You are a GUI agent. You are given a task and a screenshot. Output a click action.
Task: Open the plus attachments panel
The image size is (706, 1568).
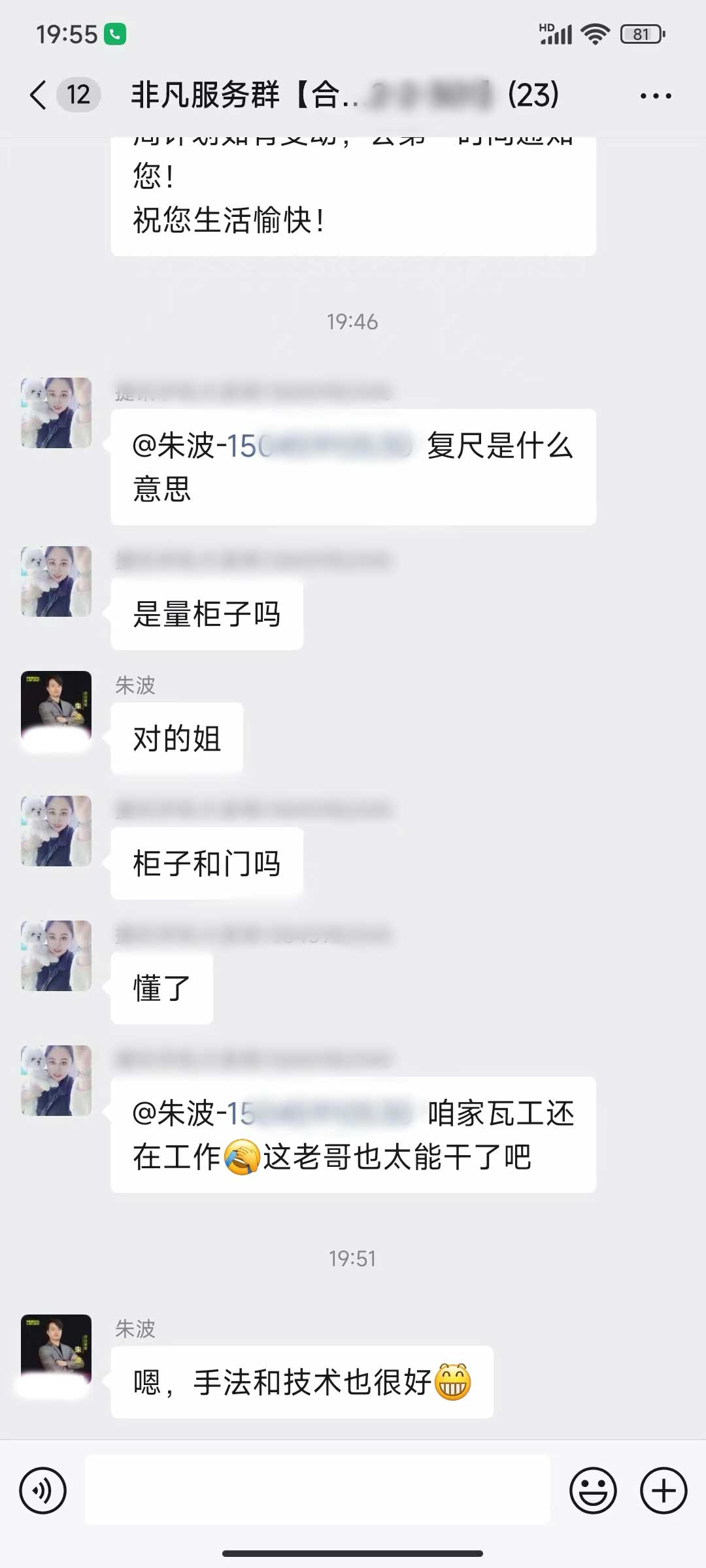point(664,1490)
